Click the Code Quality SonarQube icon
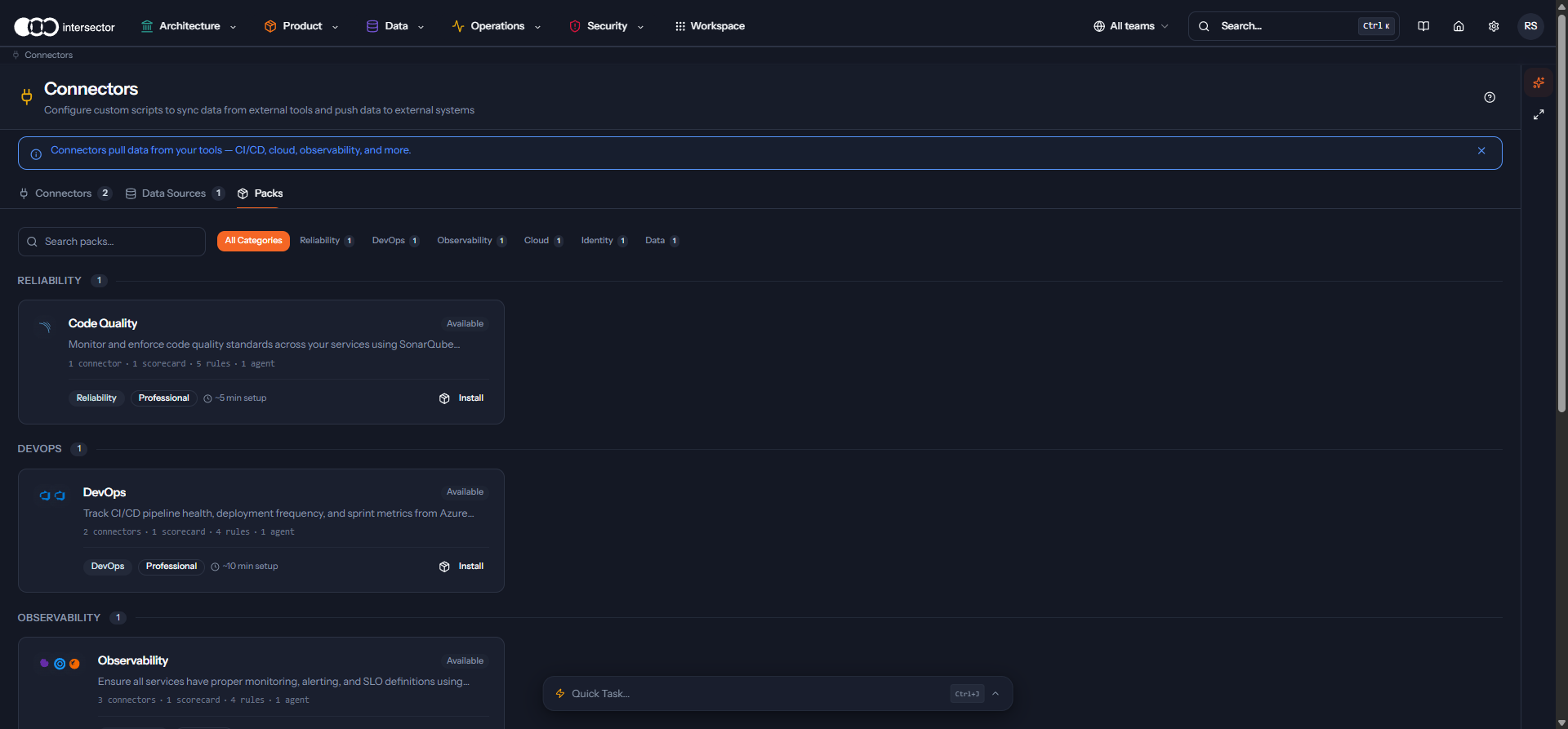Image resolution: width=1568 pixels, height=729 pixels. [x=45, y=327]
